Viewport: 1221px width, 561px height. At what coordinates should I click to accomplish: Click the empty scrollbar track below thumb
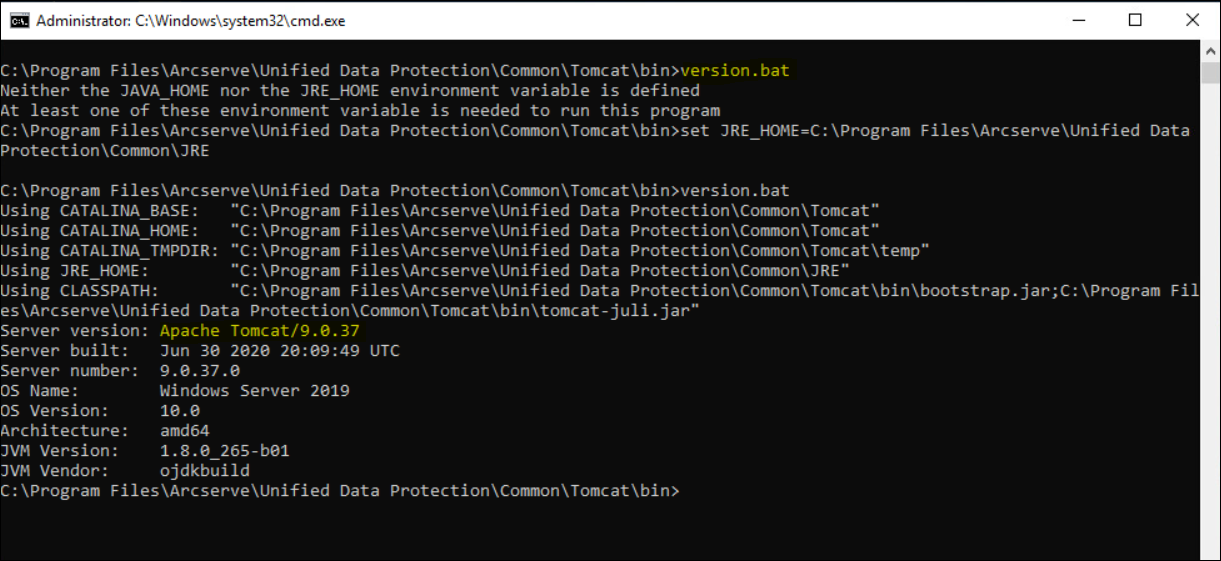1209,320
